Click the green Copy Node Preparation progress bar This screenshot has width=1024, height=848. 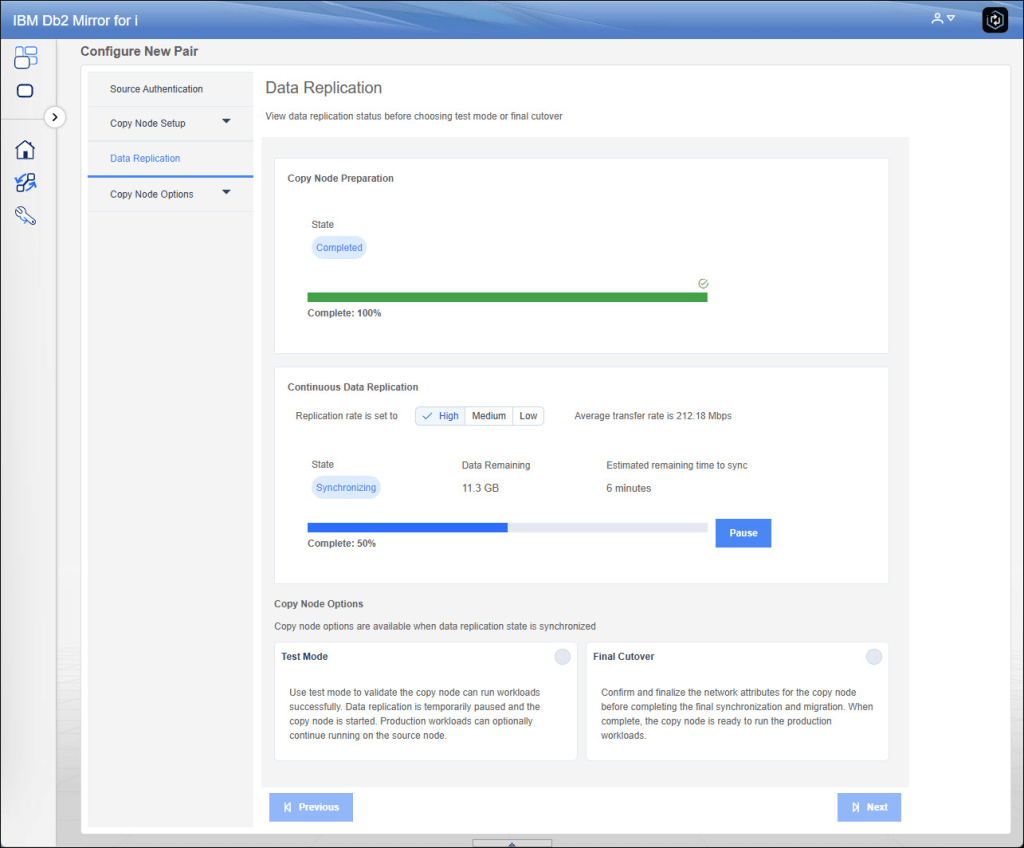[507, 297]
